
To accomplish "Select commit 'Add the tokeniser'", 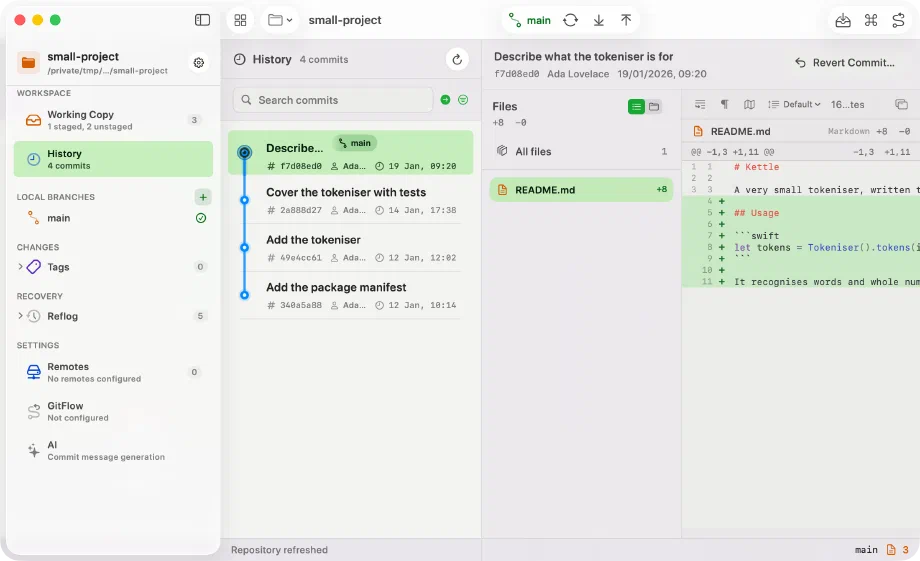I will tap(351, 248).
